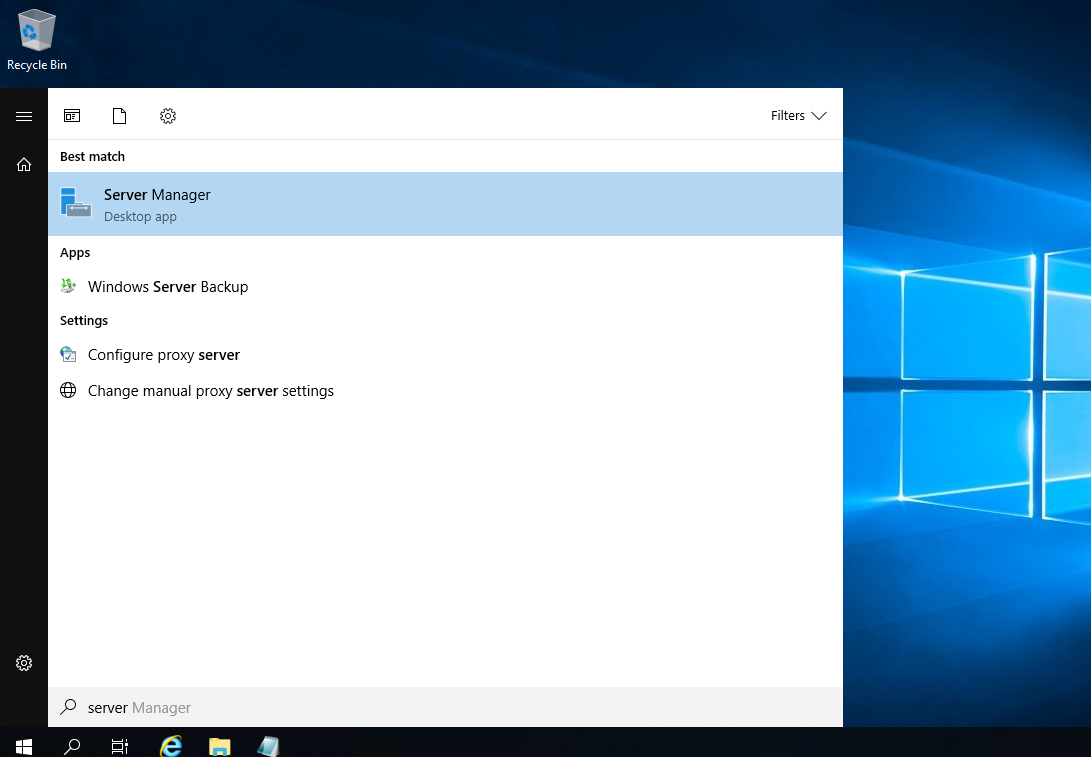Viewport: 1091px width, 757px height.
Task: Open Configure proxy server setting
Action: pos(445,355)
